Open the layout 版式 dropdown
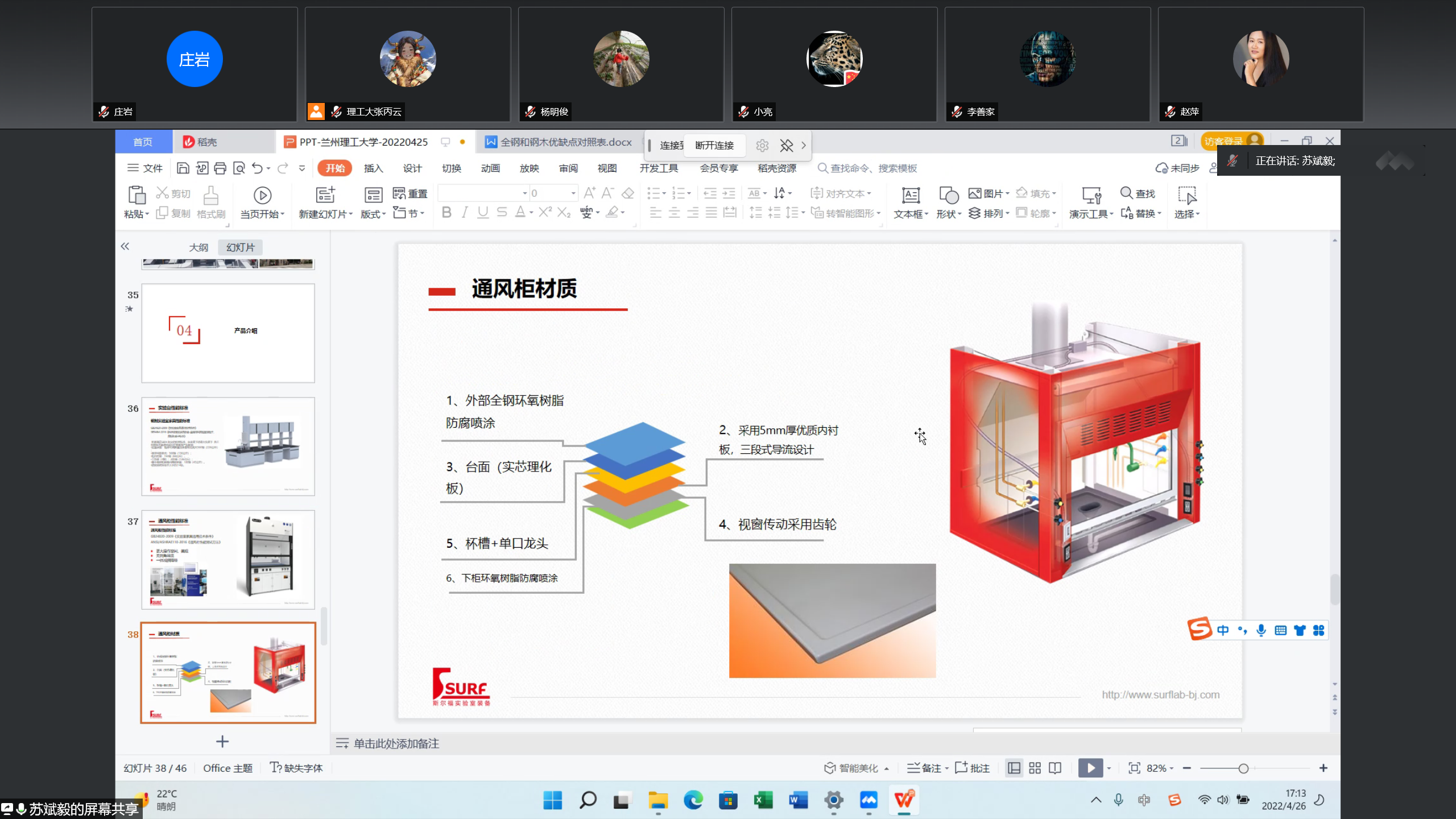The height and width of the screenshot is (819, 1456). [x=373, y=214]
